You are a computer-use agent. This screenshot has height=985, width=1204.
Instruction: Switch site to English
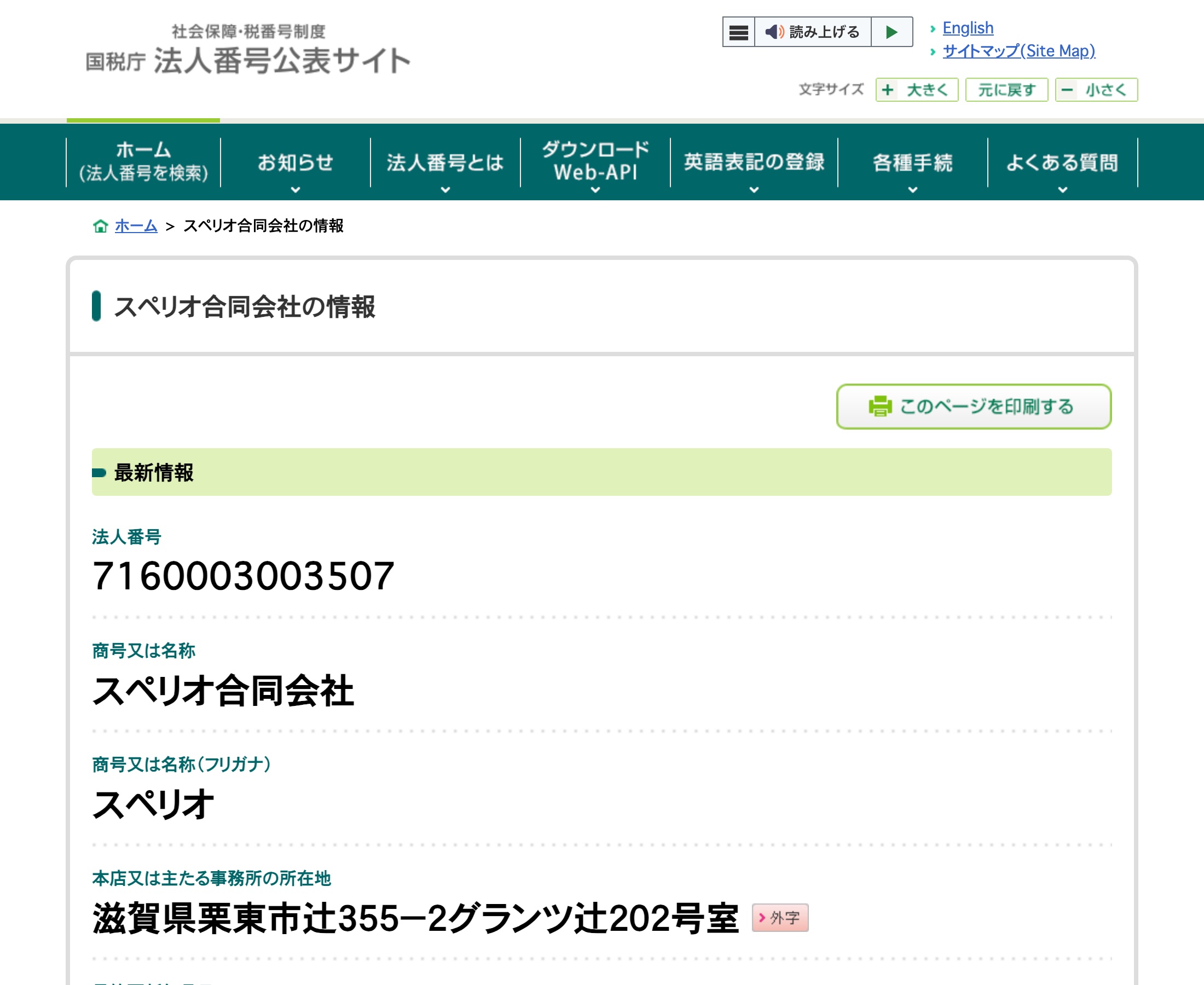pyautogui.click(x=968, y=28)
